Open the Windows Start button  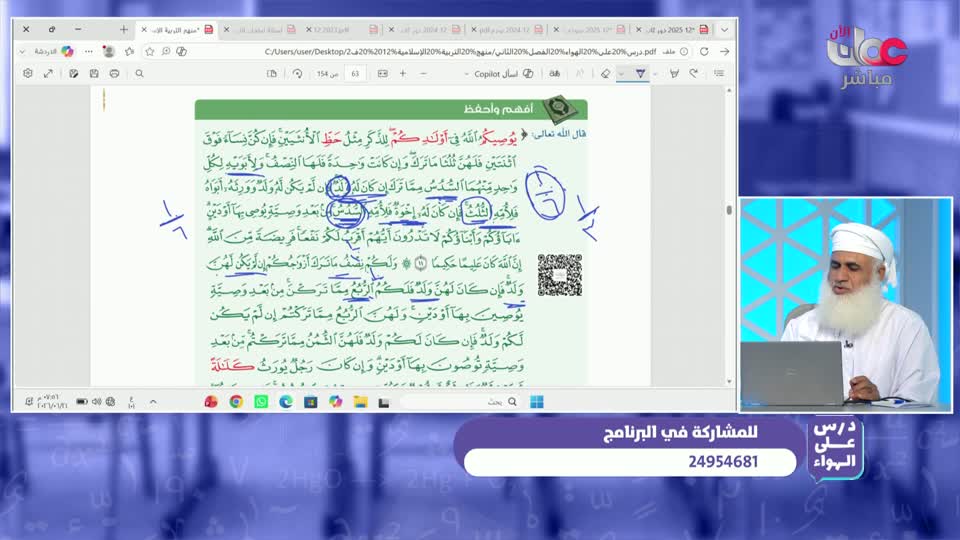pos(537,402)
